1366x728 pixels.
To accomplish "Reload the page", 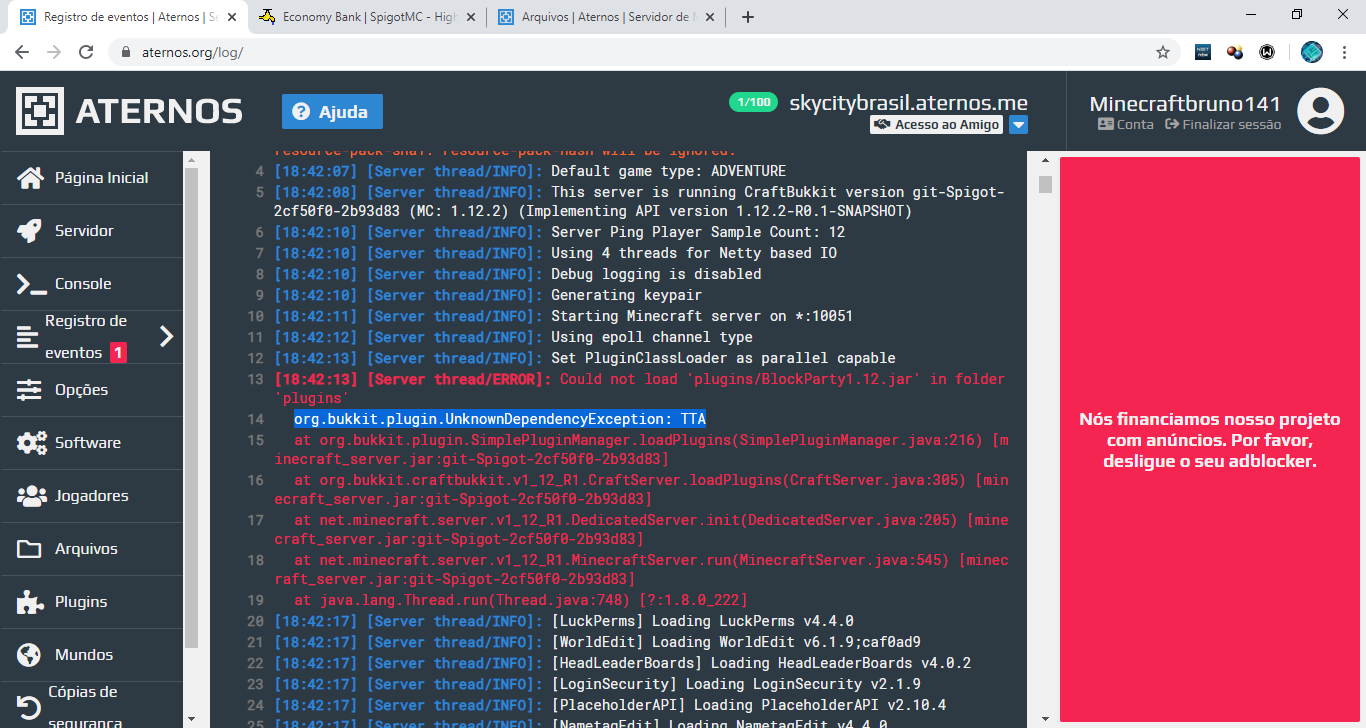I will (x=86, y=52).
